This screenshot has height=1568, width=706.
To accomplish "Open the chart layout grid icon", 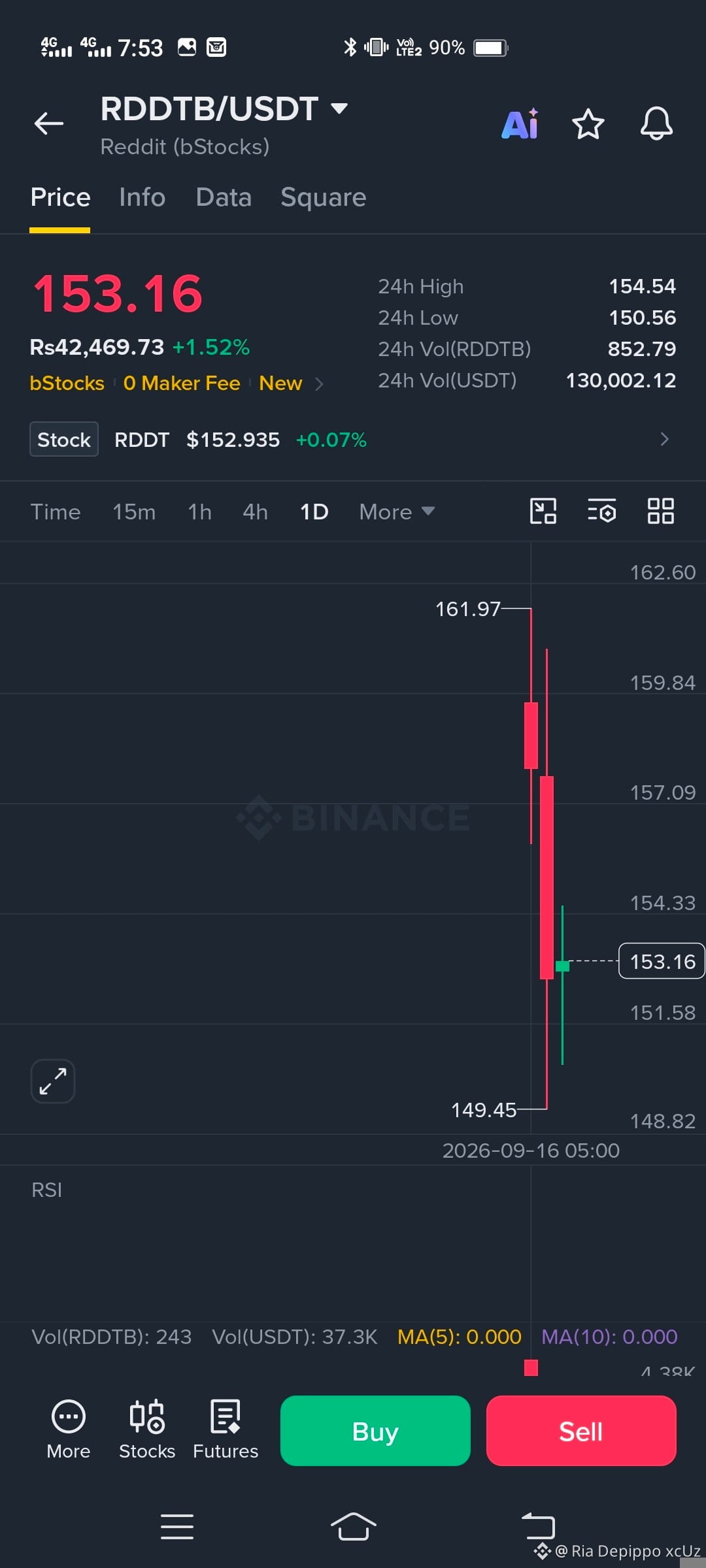I will 660,511.
